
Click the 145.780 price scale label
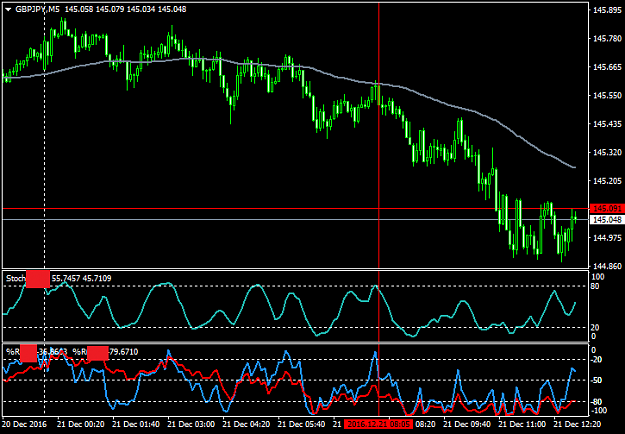(605, 39)
